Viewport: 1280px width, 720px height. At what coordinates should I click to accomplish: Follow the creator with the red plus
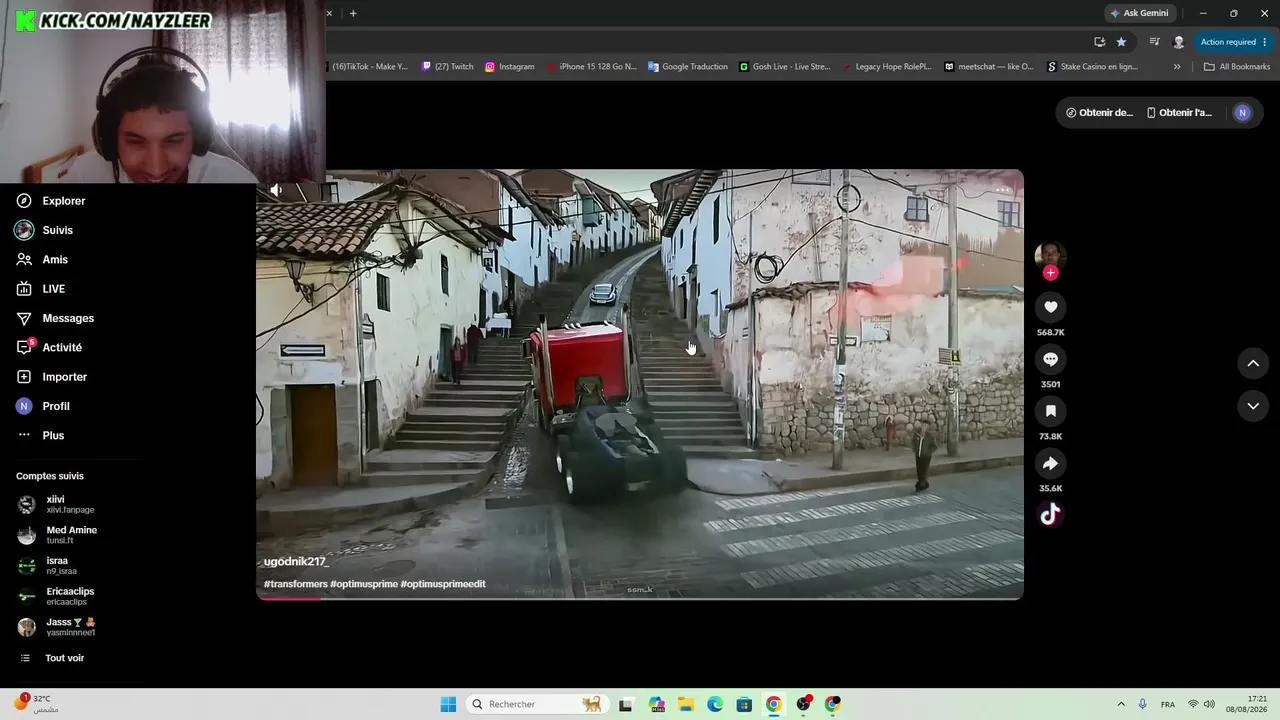click(x=1050, y=273)
